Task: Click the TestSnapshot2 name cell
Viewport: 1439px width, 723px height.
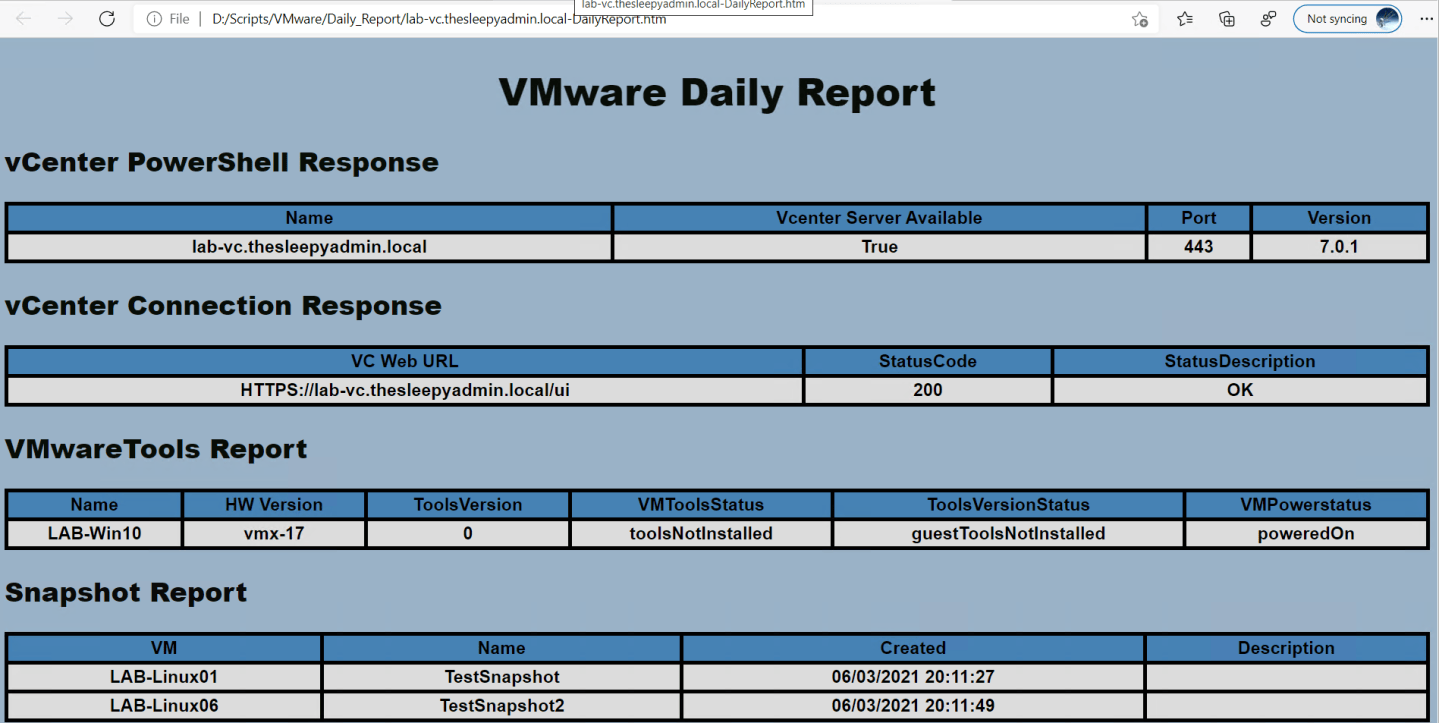Action: point(502,706)
